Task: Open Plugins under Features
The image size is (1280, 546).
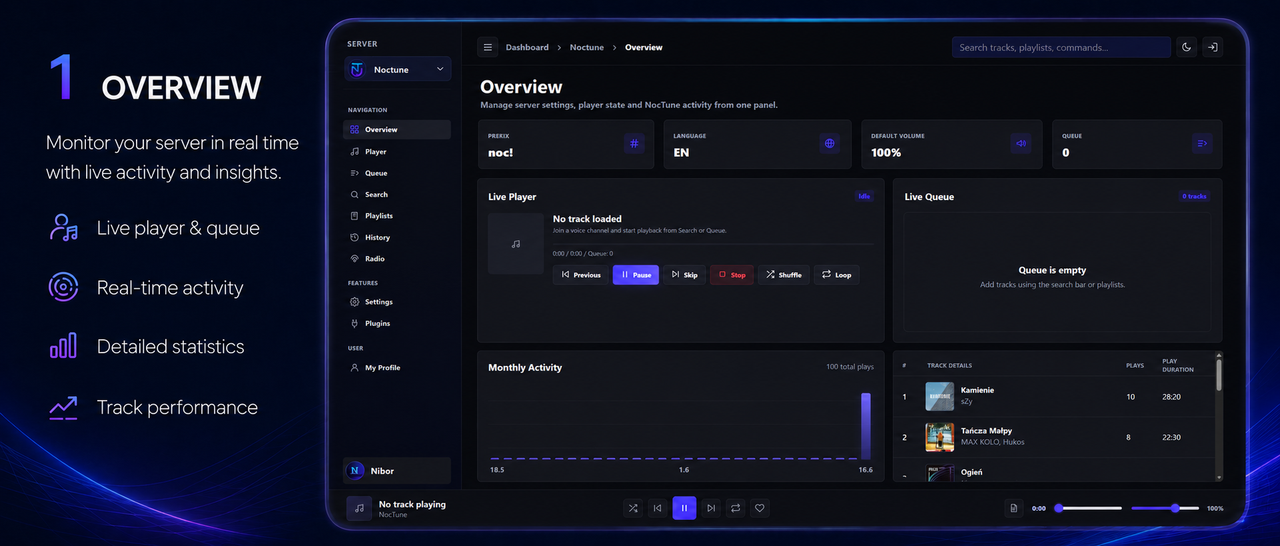Action: (x=397, y=324)
